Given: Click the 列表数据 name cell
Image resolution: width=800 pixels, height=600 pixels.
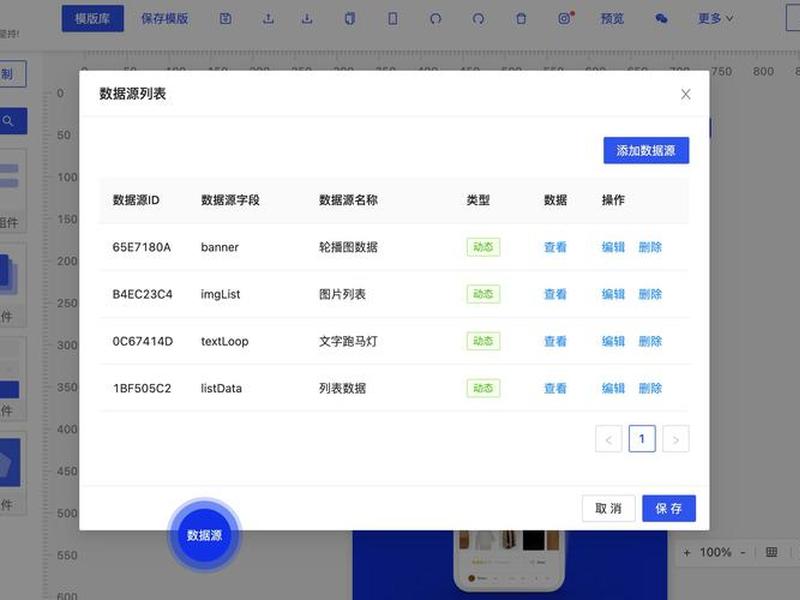Looking at the screenshot, I should coord(342,388).
